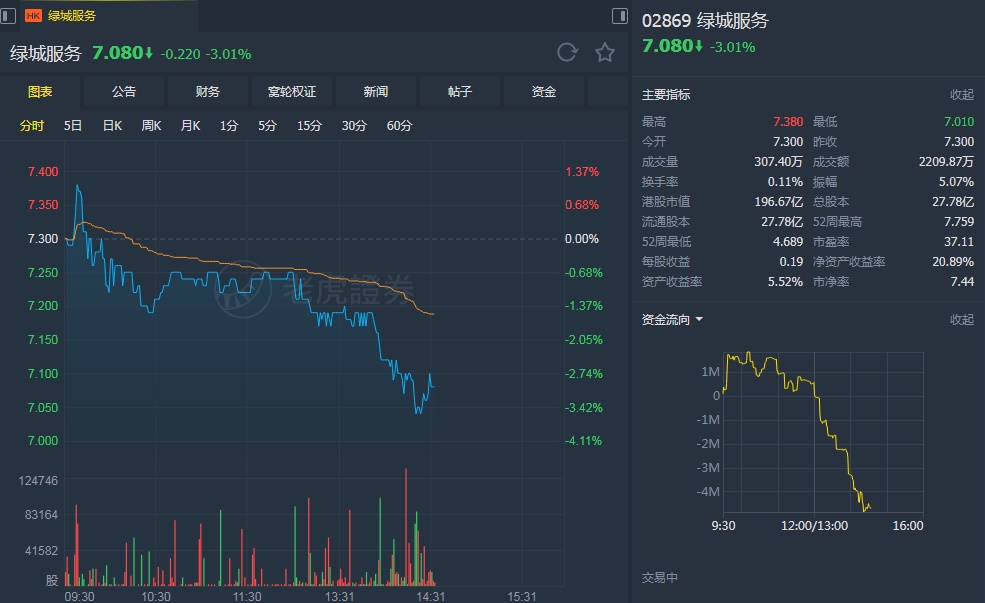Choose the 60分 chart interval
Screen dimensions: 985x603
[x=399, y=126]
